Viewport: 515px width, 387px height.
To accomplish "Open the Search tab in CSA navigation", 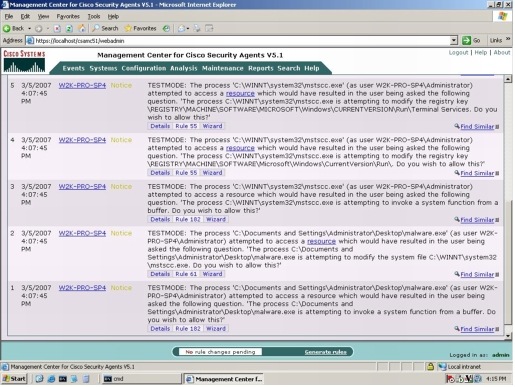I will tap(289, 68).
